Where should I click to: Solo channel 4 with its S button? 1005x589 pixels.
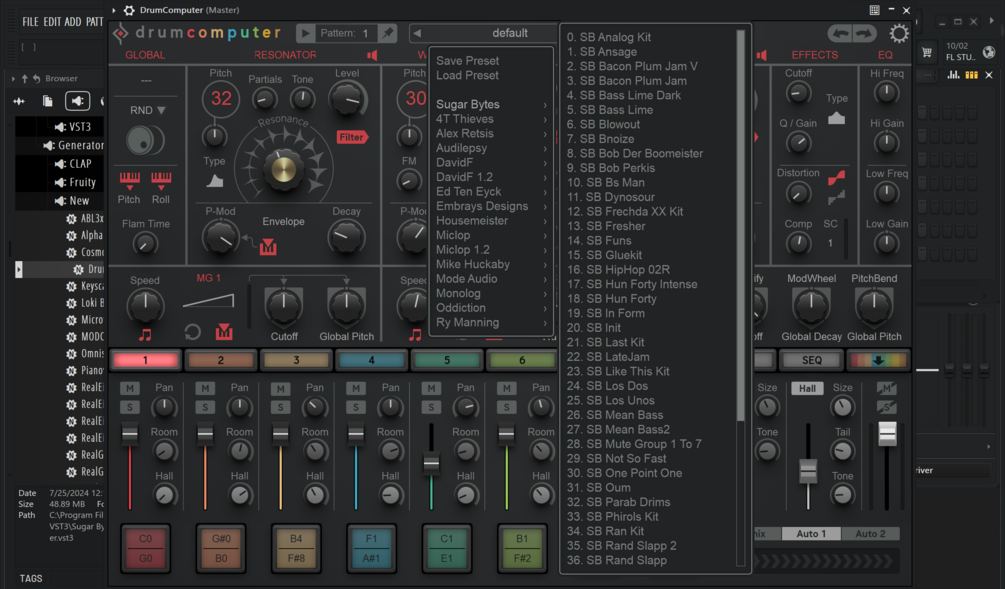coord(356,407)
